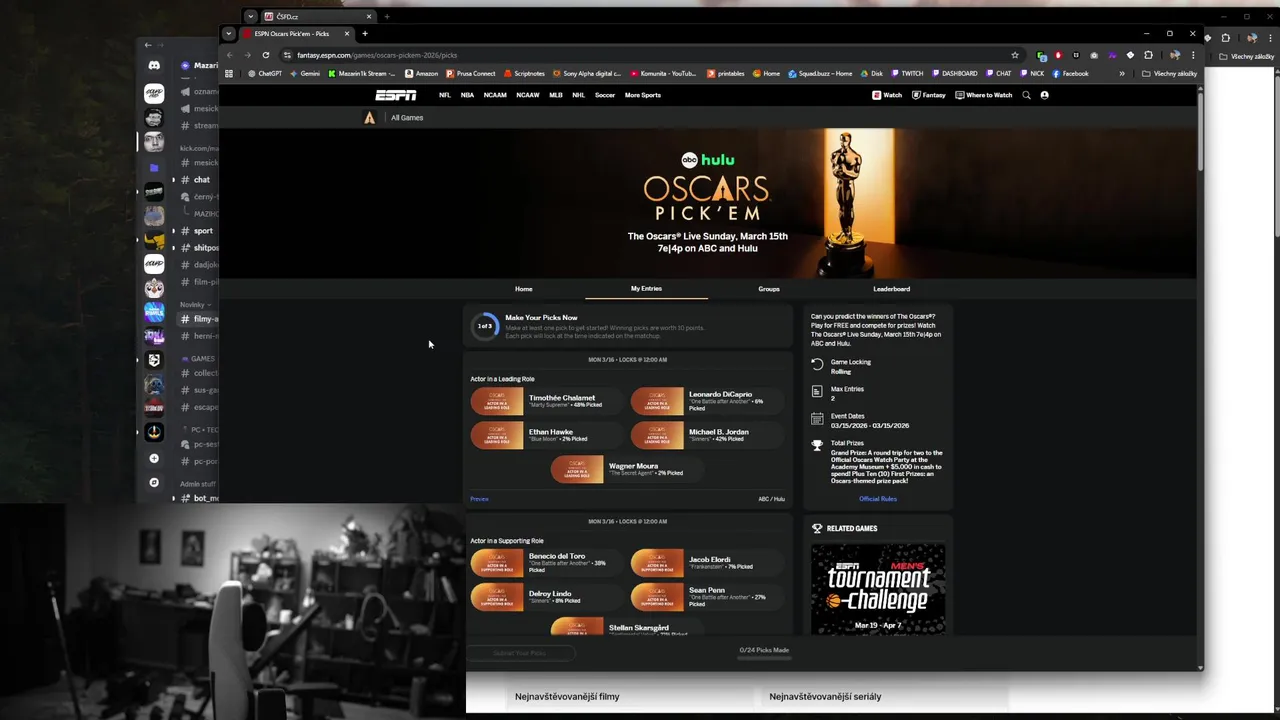
Task: Pick Wagner Moura for Actor in a Leading Role
Action: coord(627,469)
